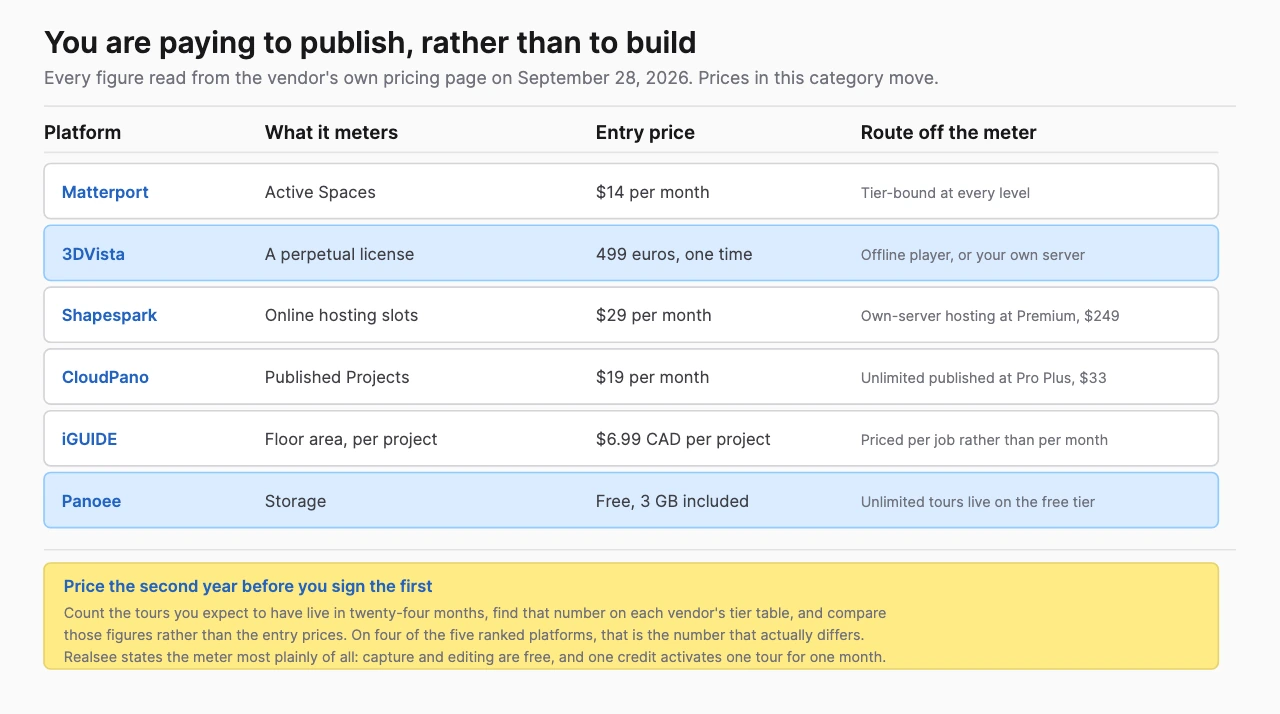1280x714 pixels.
Task: Click the 'Entry price' column header
Action: pyautogui.click(x=645, y=132)
